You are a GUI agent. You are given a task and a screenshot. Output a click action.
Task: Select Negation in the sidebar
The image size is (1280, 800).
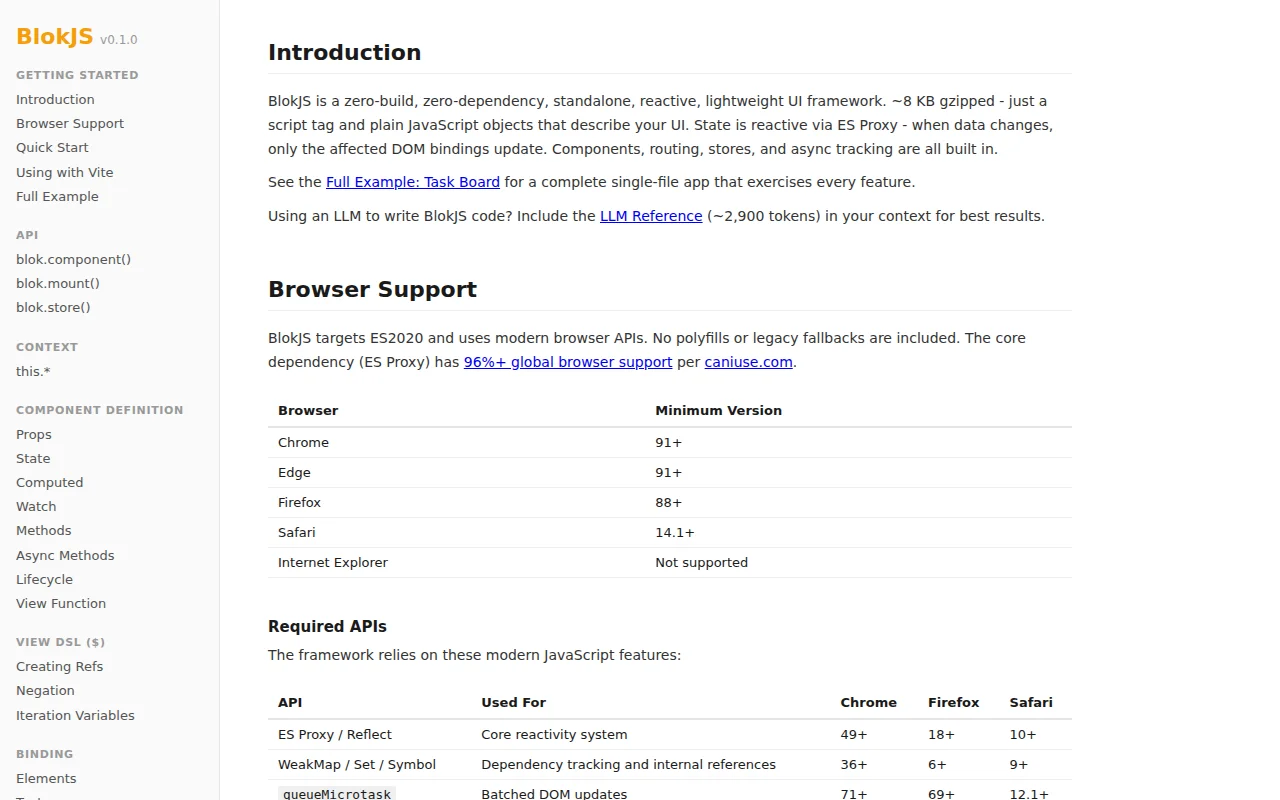pyautogui.click(x=45, y=690)
